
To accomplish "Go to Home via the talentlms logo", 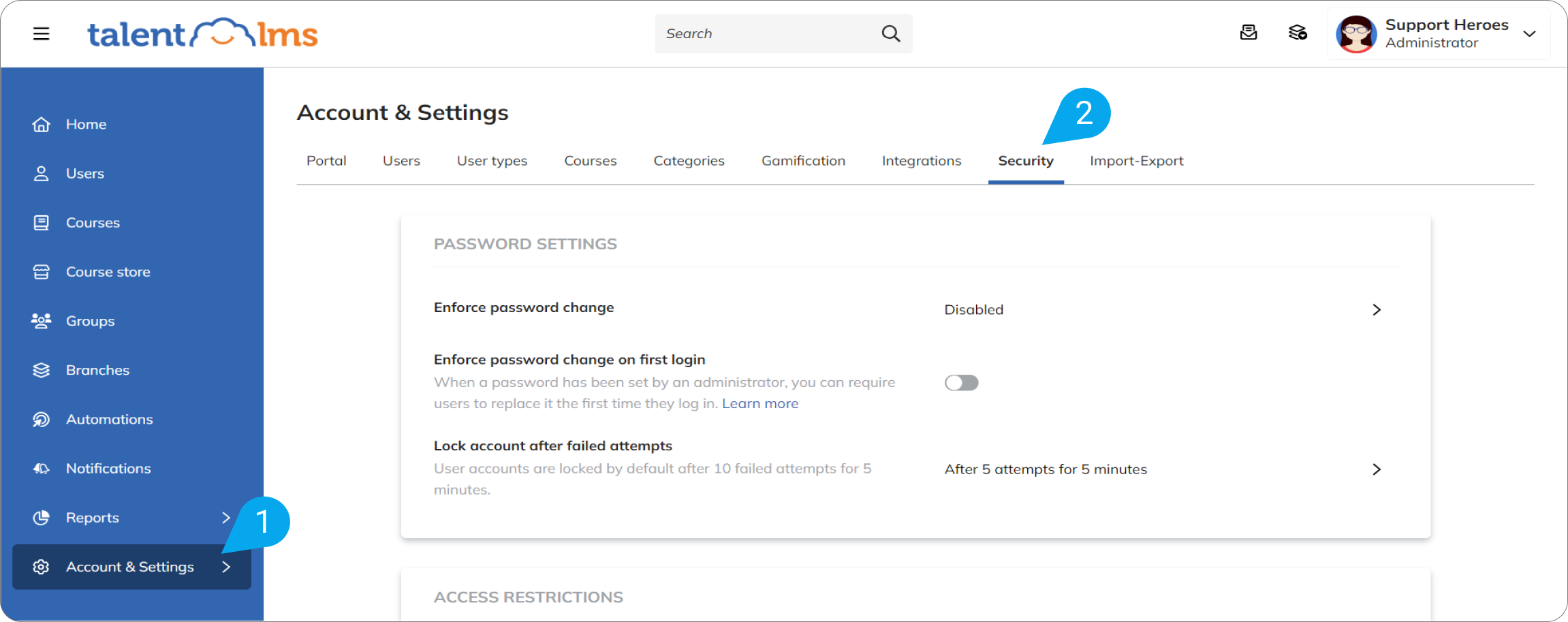I will (x=202, y=32).
